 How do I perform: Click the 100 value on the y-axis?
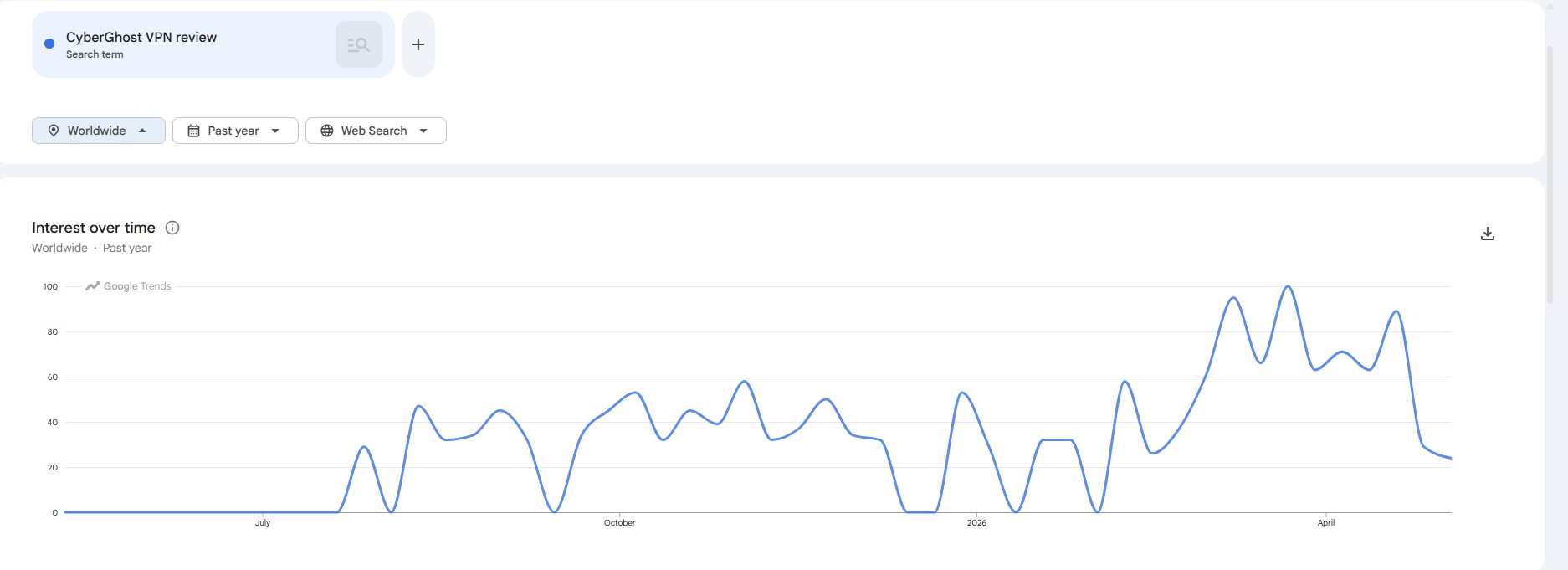(x=50, y=286)
